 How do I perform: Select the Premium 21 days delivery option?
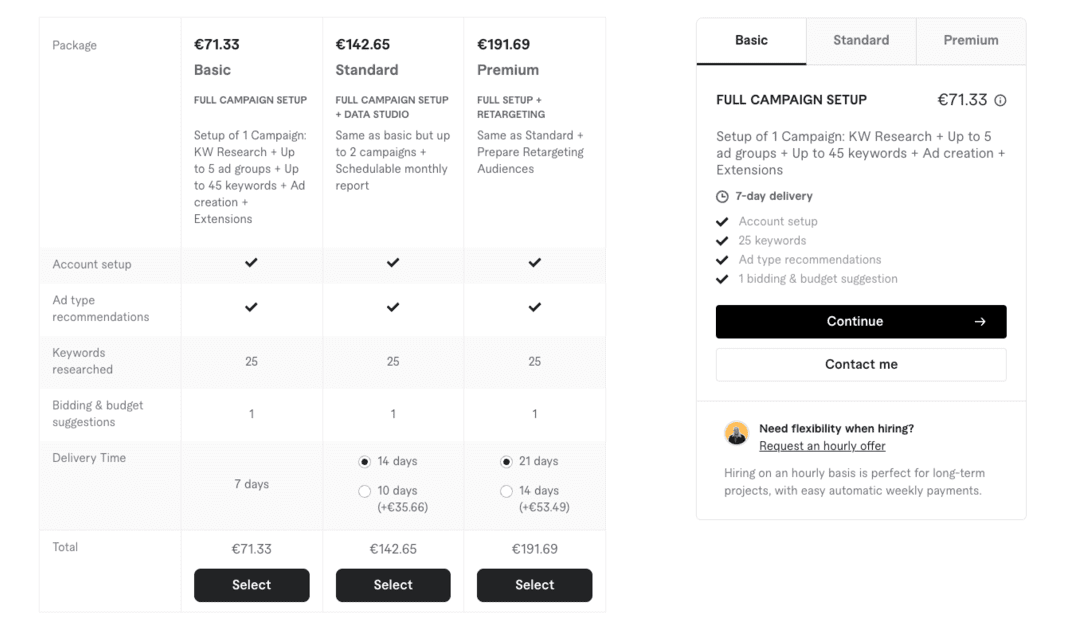(x=507, y=462)
